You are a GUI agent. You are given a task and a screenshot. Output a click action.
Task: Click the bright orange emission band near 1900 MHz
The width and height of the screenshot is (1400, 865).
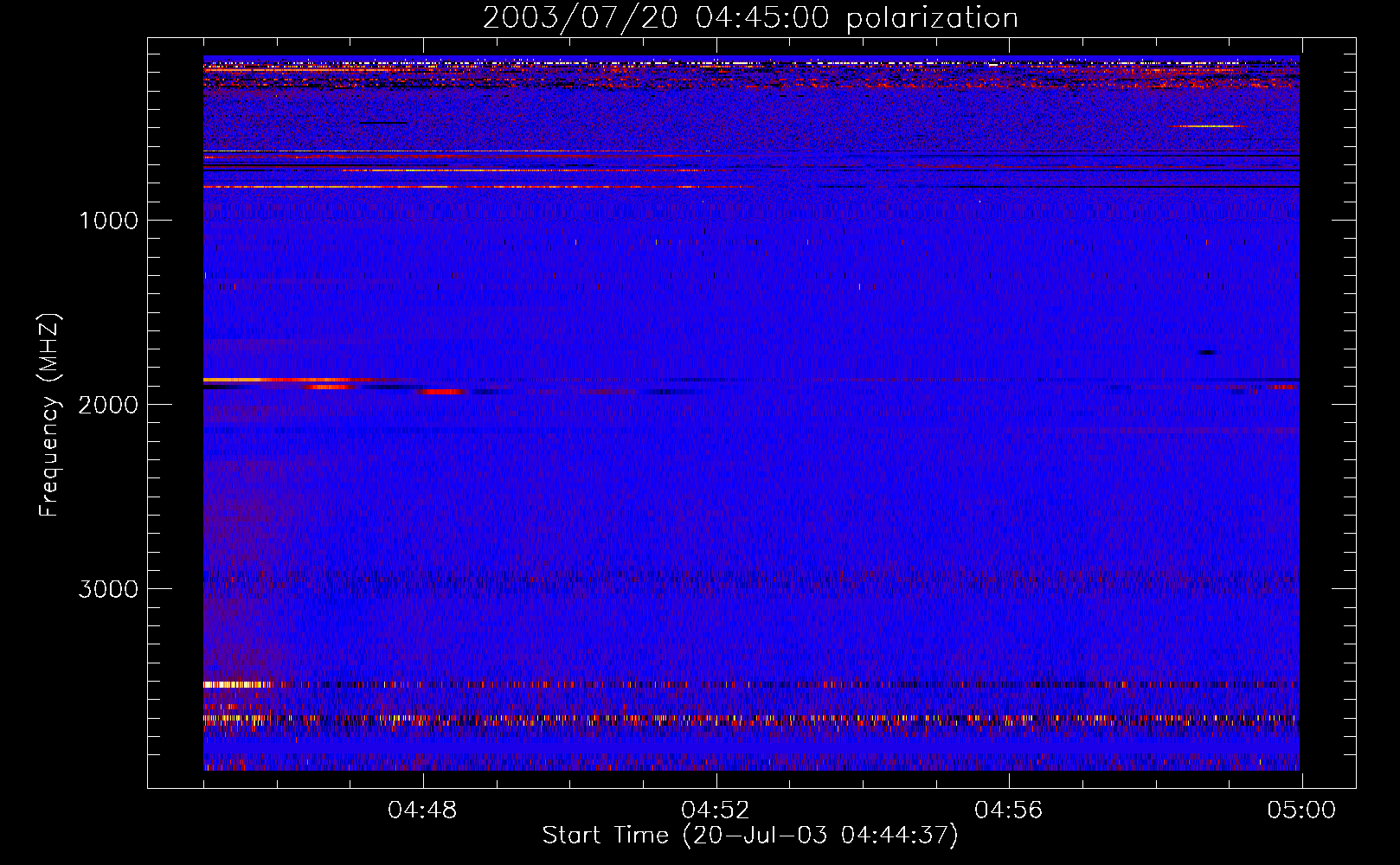pyautogui.click(x=290, y=380)
